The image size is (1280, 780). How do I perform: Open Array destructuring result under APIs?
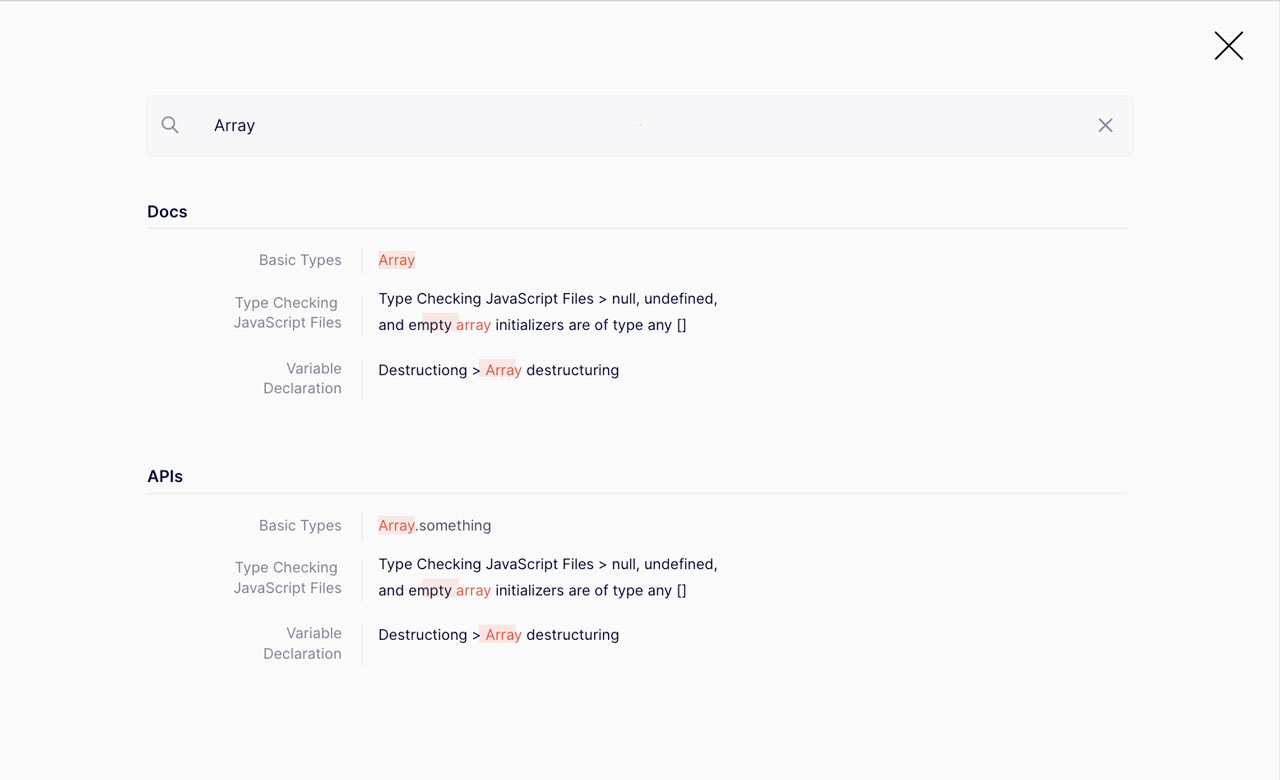point(498,635)
